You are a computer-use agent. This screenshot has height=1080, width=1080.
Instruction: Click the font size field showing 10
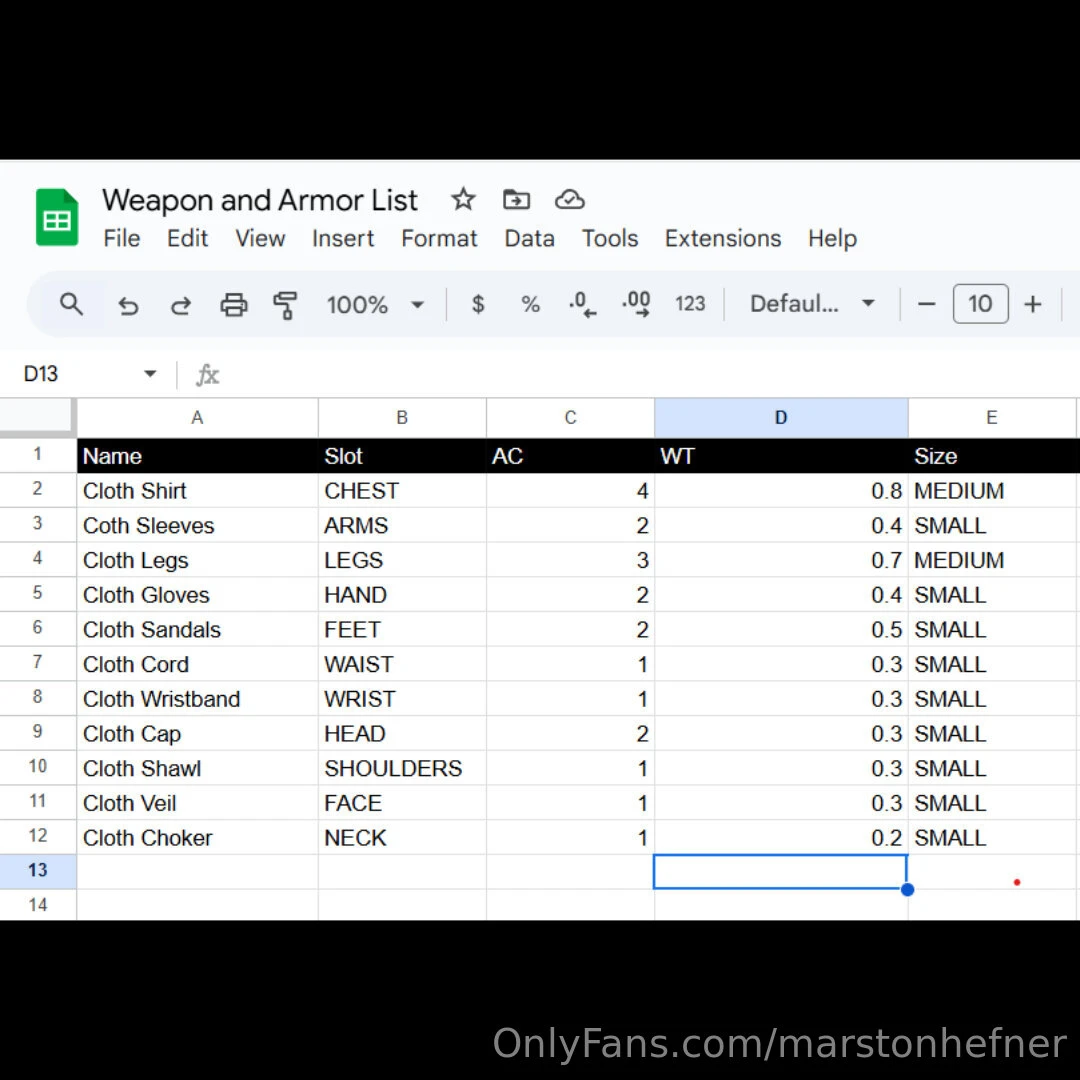[x=980, y=304]
